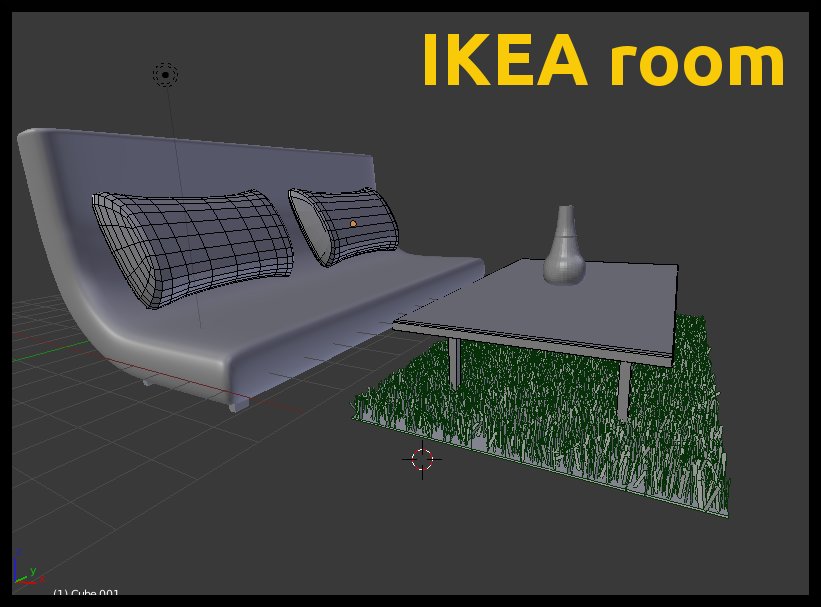Click the front foot under the sofa
Screen dimensions: 821x607
point(239,404)
